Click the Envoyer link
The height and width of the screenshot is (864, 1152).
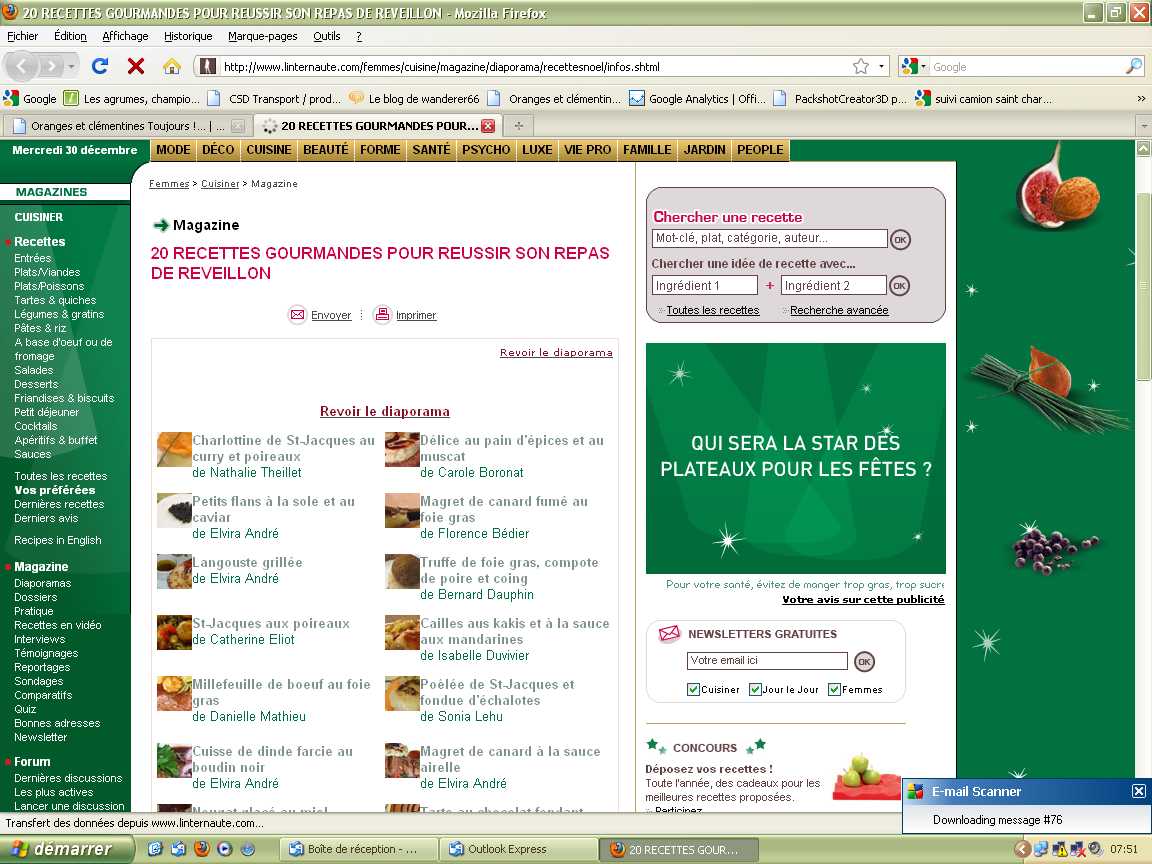click(x=331, y=315)
